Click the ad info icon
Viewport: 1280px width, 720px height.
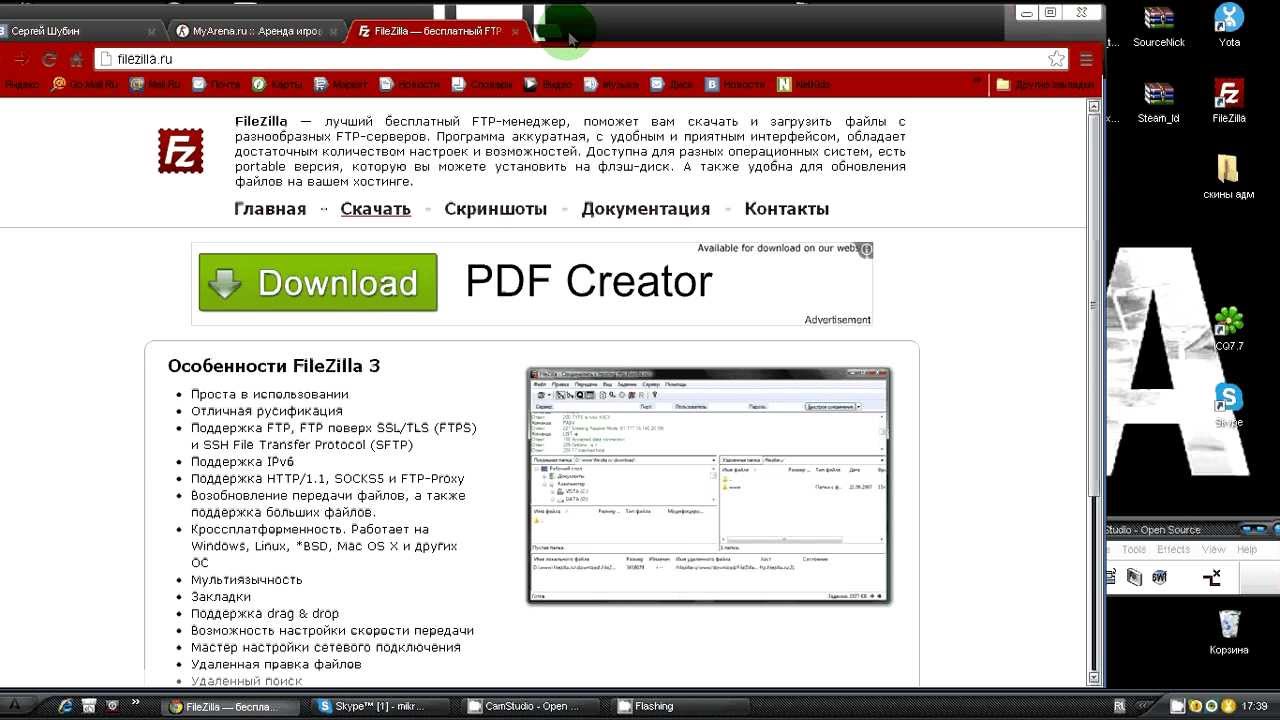866,249
